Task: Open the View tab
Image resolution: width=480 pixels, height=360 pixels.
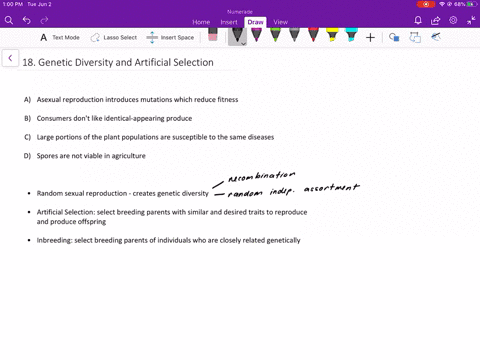Action: 281,22
